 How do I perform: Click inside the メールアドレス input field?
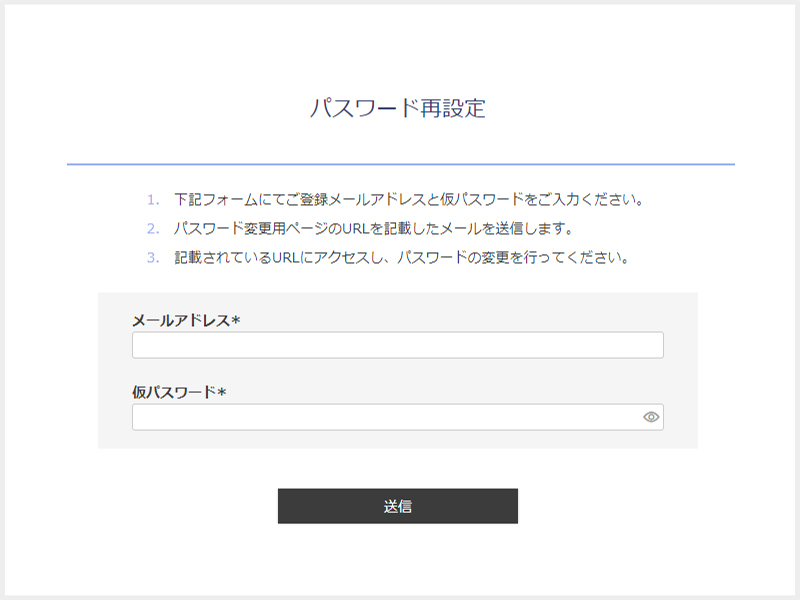coord(398,343)
